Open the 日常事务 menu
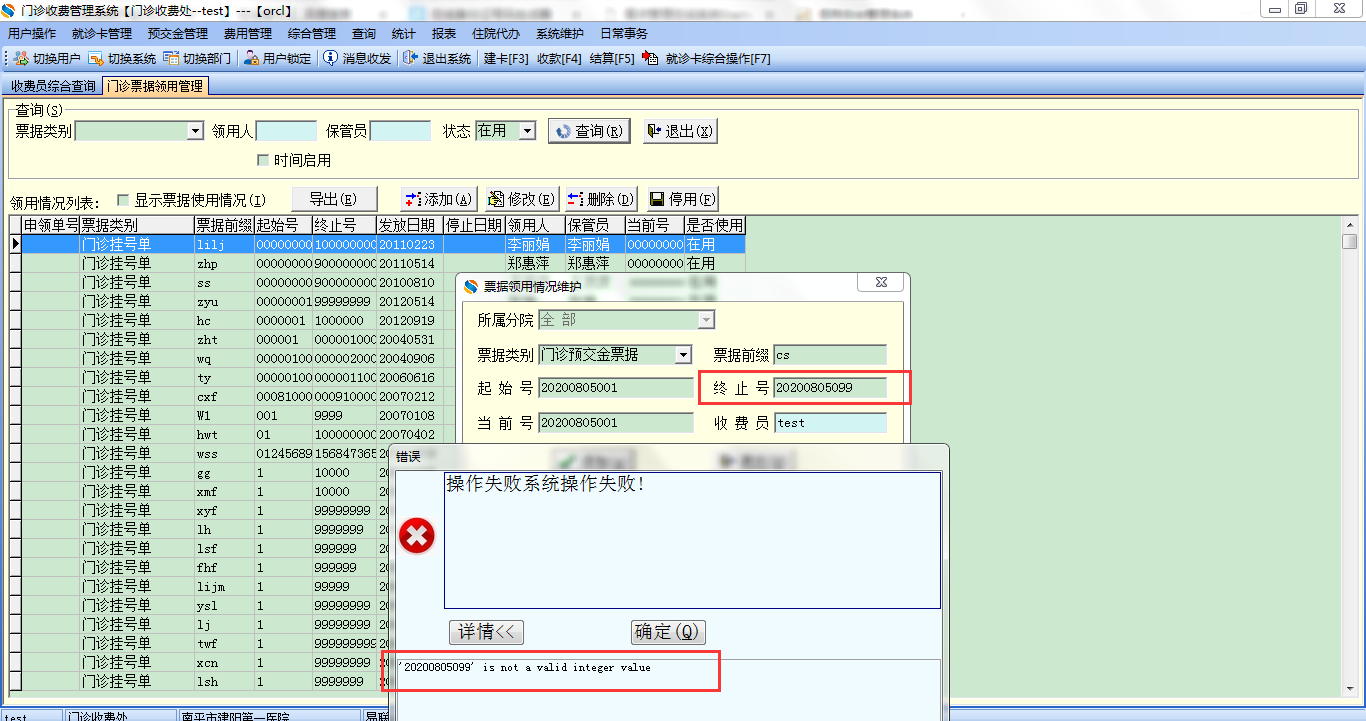This screenshot has width=1366, height=721. [624, 34]
